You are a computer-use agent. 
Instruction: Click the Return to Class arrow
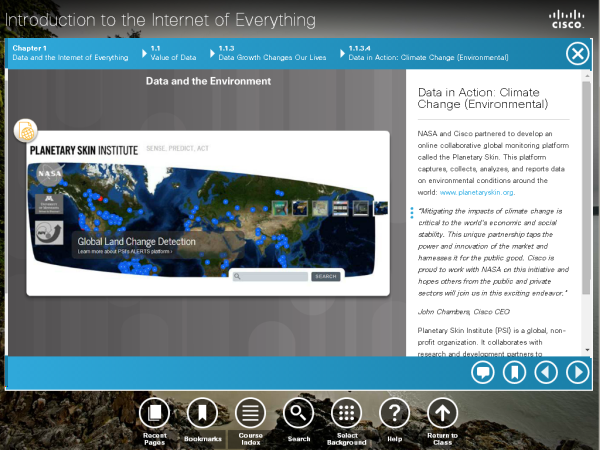point(442,412)
